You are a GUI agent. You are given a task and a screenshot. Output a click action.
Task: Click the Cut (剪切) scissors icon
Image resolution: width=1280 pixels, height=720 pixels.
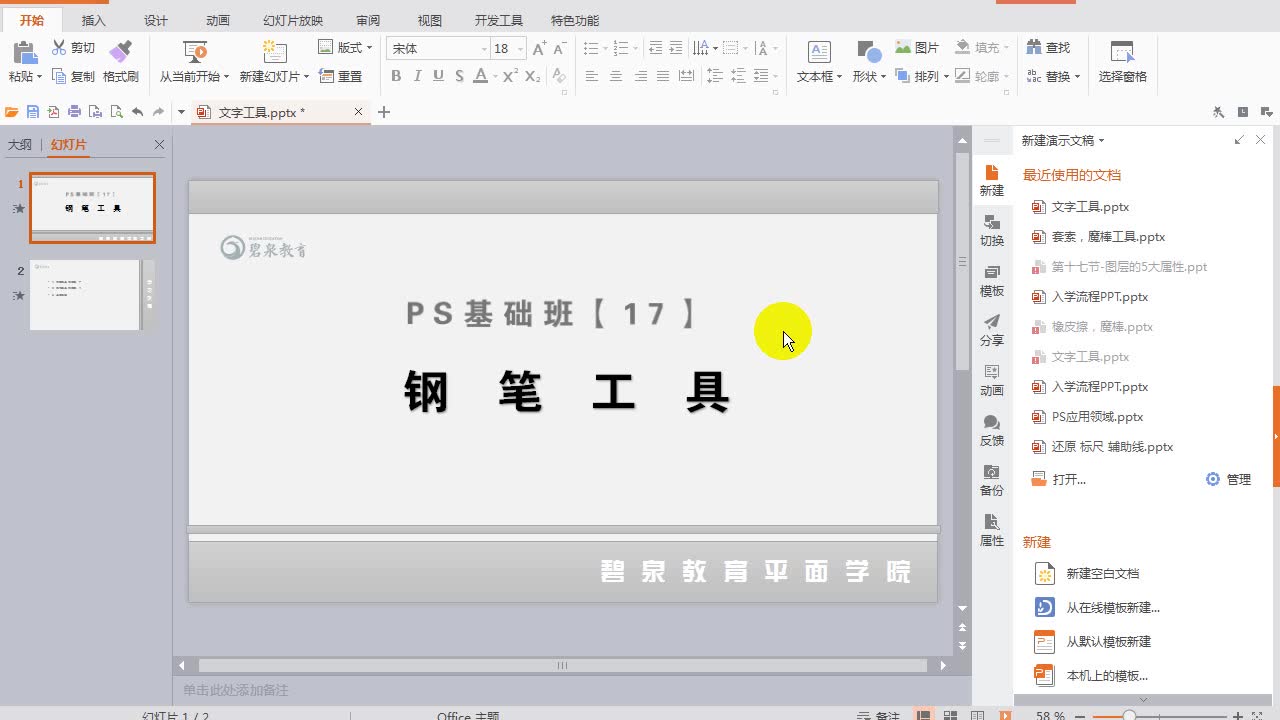(59, 48)
